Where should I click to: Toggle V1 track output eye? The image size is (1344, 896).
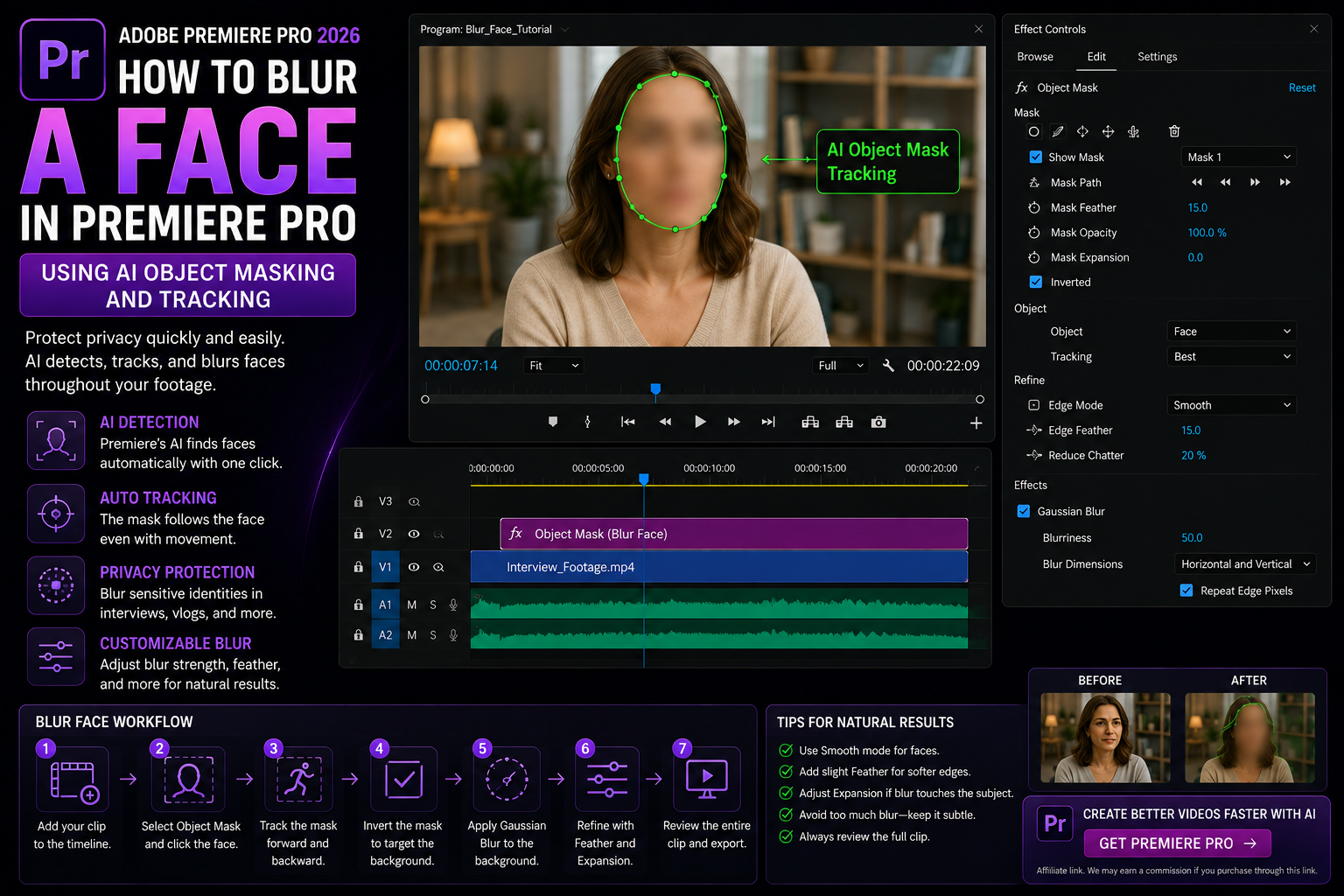(414, 567)
